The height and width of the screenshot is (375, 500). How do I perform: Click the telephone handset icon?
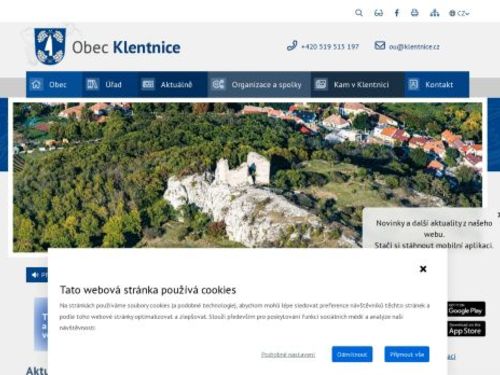[292, 46]
